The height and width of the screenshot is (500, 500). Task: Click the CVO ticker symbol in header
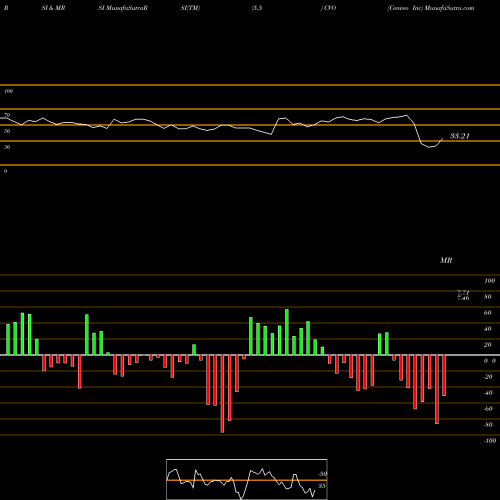click(330, 8)
